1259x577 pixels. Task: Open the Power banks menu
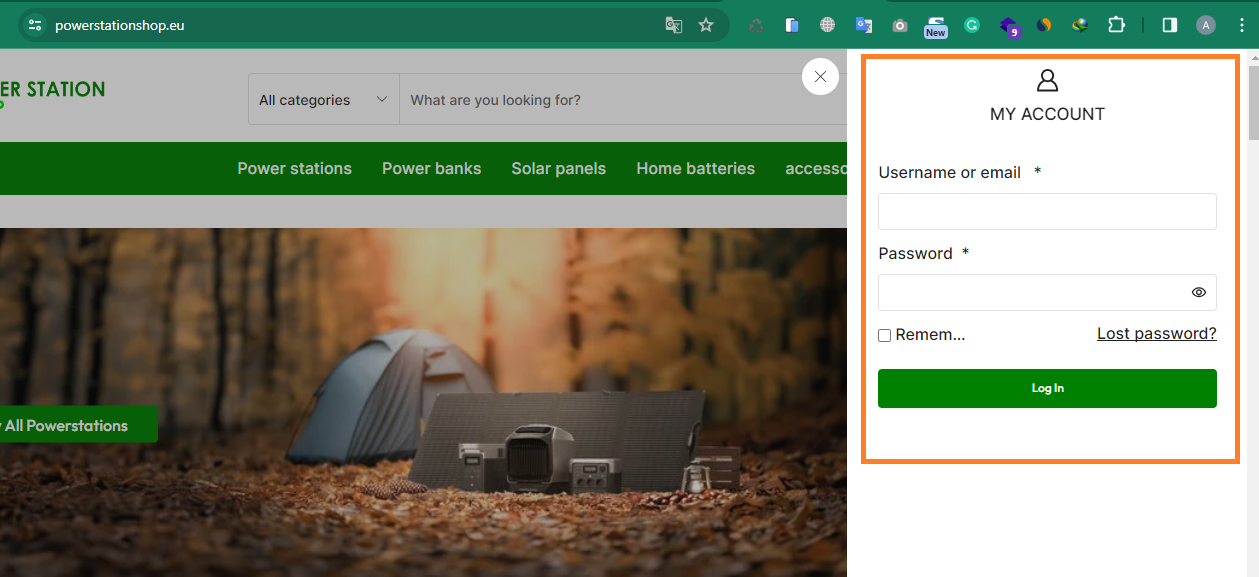point(431,168)
